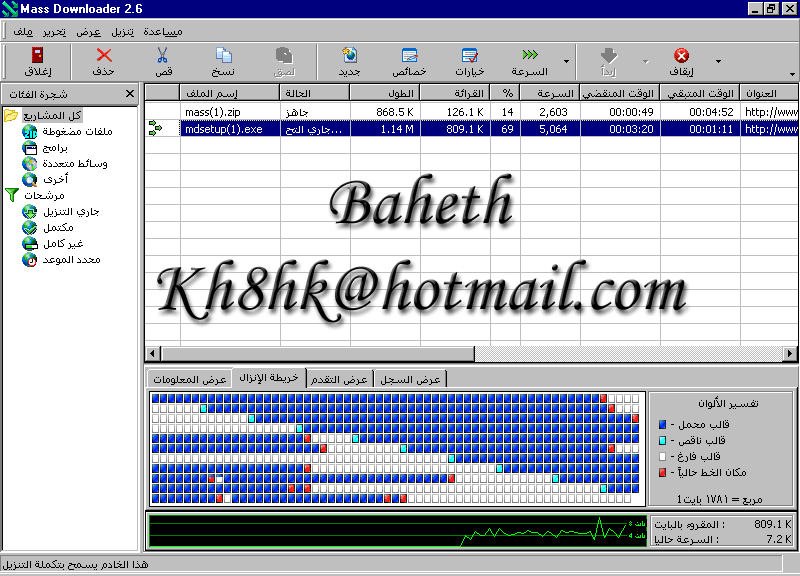The width and height of the screenshot is (800, 576).
Task: Expand the Speed (السرعة) dropdown arrow
Action: [x=567, y=62]
